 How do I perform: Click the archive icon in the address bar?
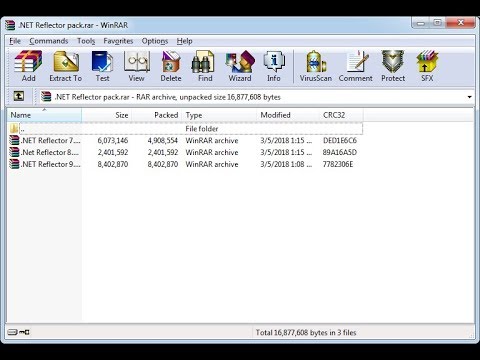46,97
